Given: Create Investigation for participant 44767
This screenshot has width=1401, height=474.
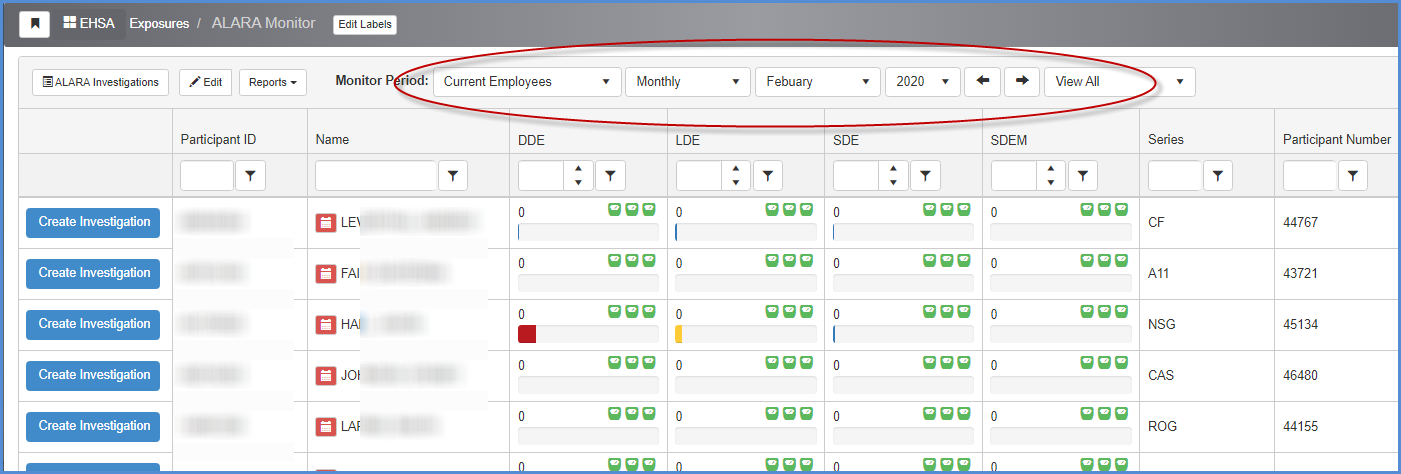Looking at the screenshot, I should point(93,223).
